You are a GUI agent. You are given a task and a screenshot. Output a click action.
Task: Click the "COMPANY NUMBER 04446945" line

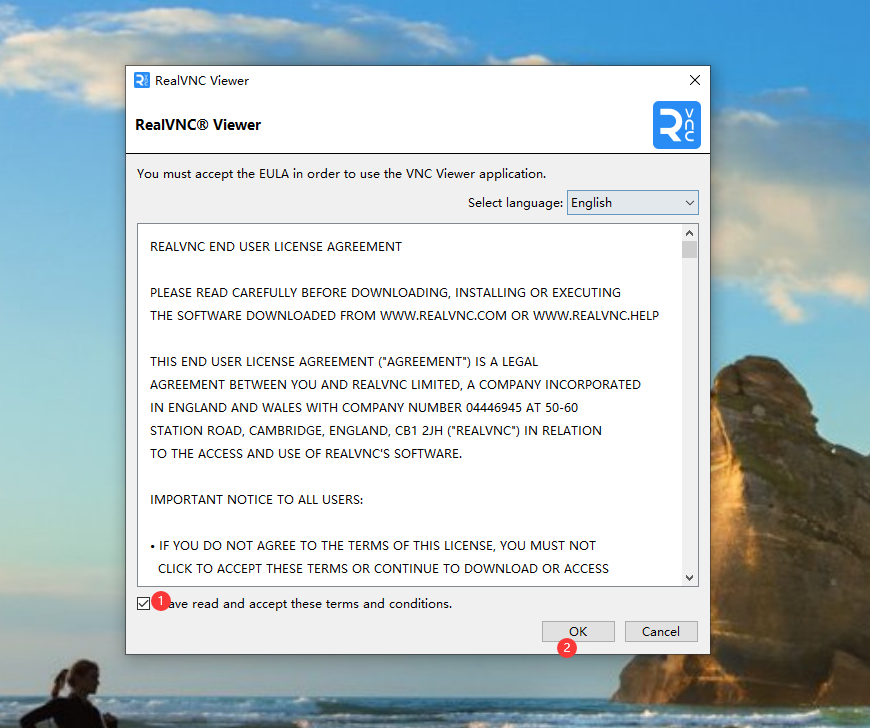pos(364,408)
